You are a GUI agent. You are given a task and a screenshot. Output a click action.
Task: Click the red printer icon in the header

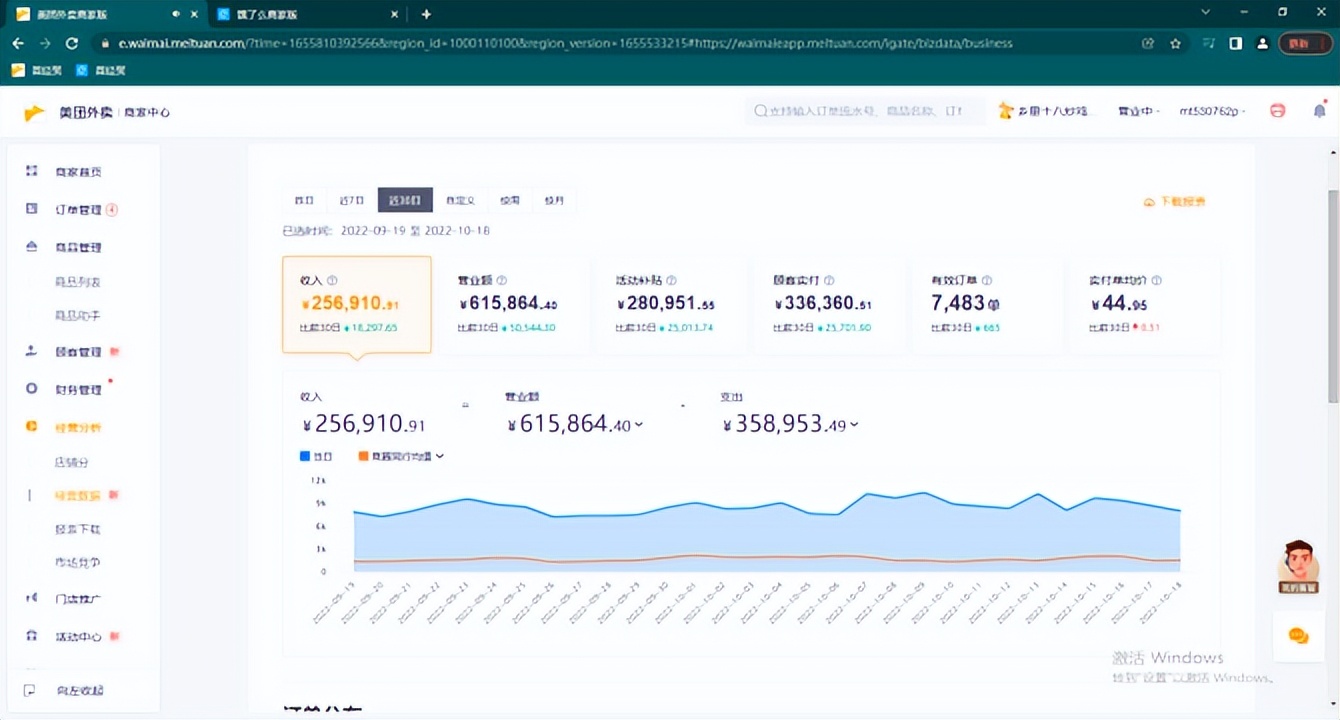click(1277, 112)
